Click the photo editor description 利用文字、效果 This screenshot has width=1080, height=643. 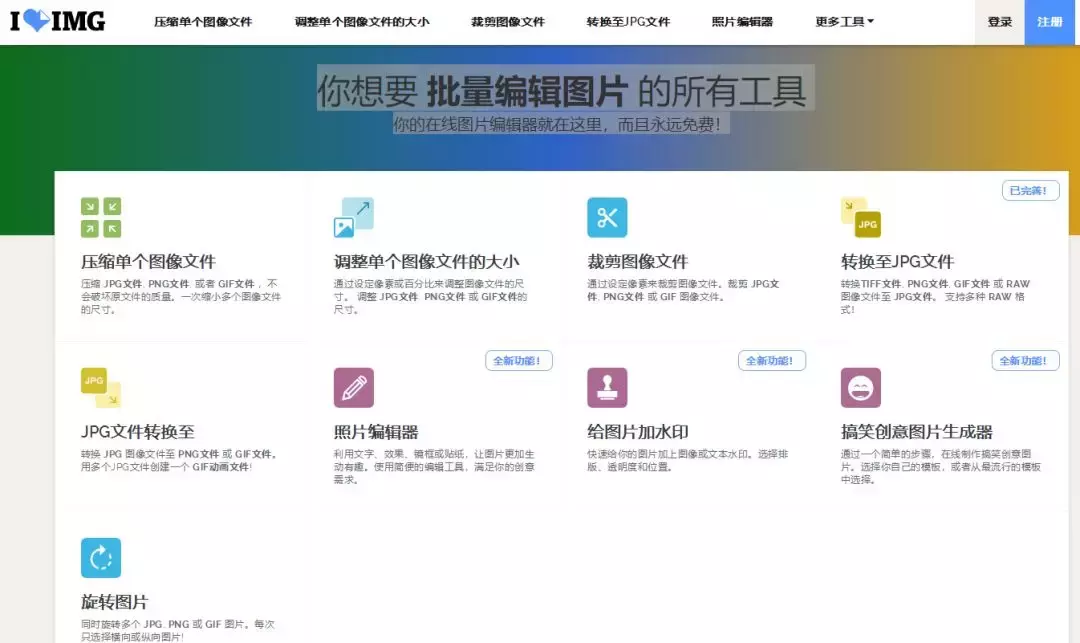(434, 467)
